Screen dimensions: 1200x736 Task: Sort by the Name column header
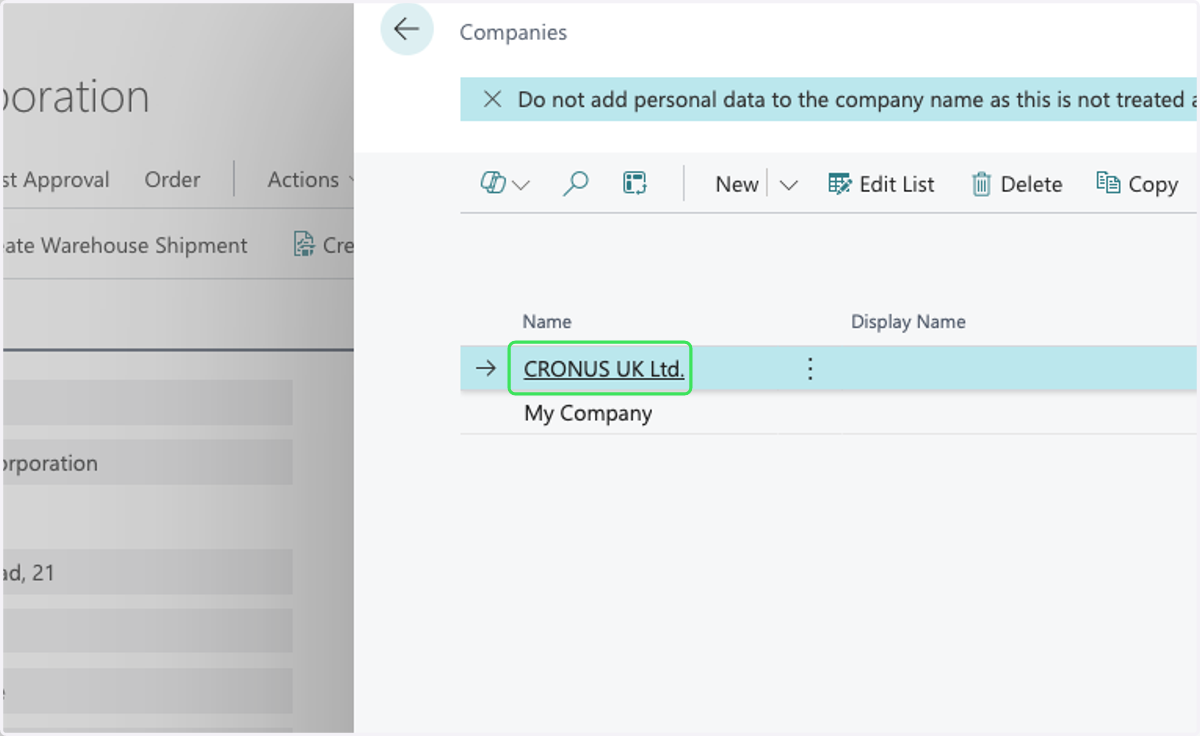coord(547,321)
